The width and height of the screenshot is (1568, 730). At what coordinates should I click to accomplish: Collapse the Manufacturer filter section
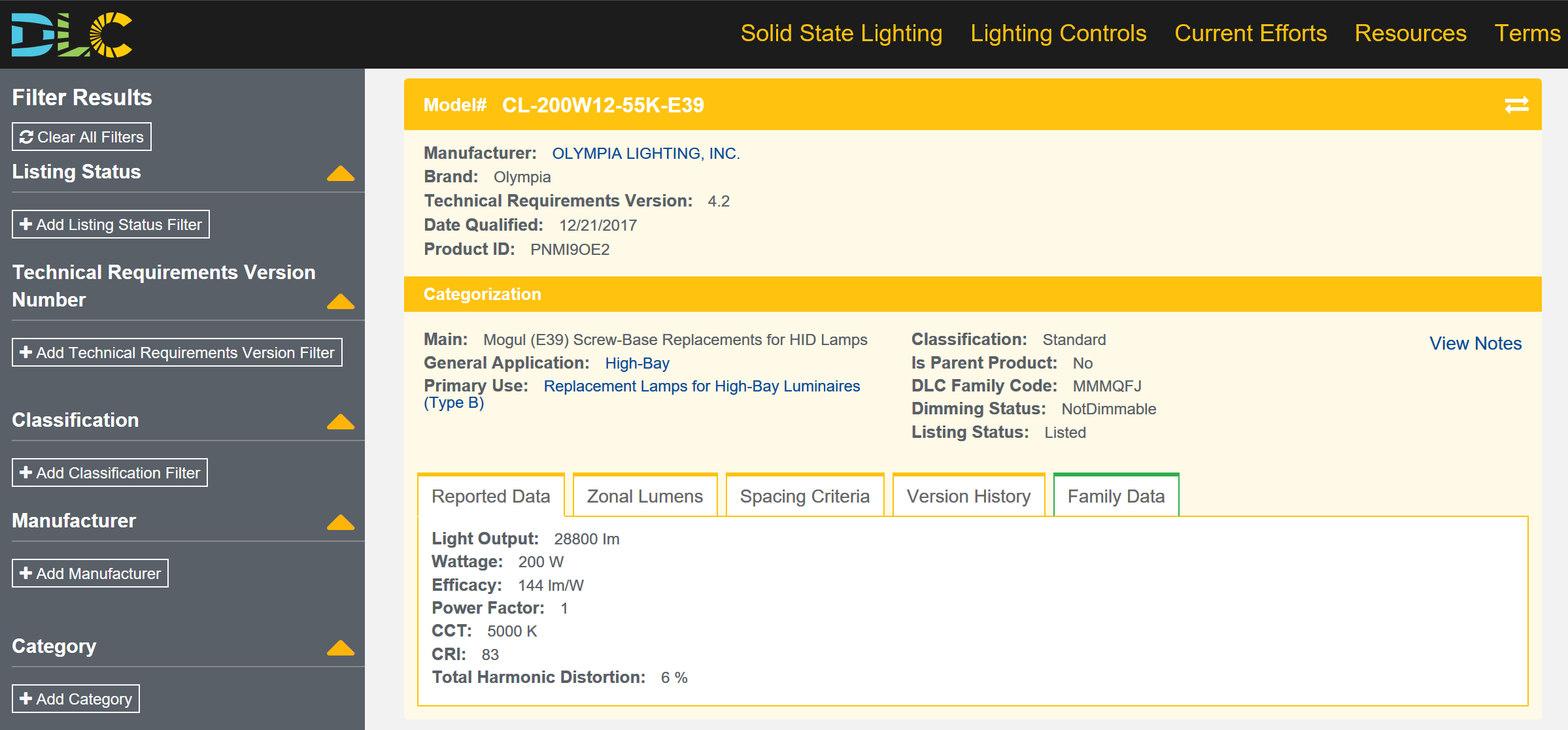tap(341, 522)
